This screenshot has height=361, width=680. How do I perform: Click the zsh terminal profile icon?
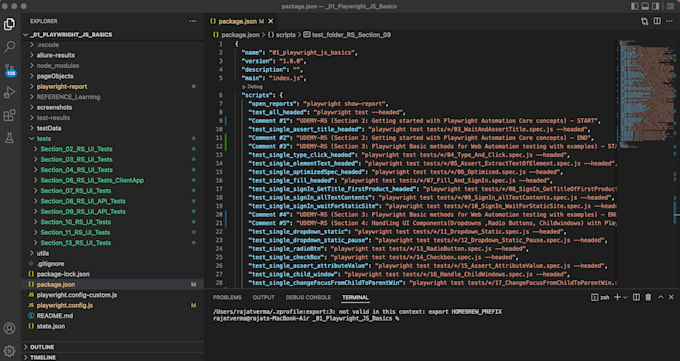pyautogui.click(x=600, y=297)
